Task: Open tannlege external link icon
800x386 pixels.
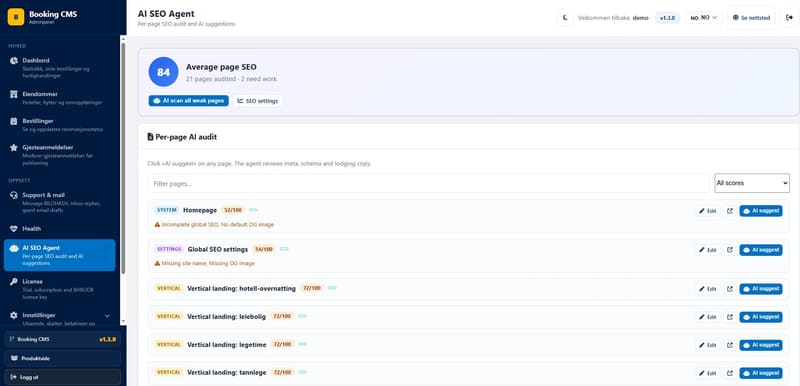Action: 730,373
